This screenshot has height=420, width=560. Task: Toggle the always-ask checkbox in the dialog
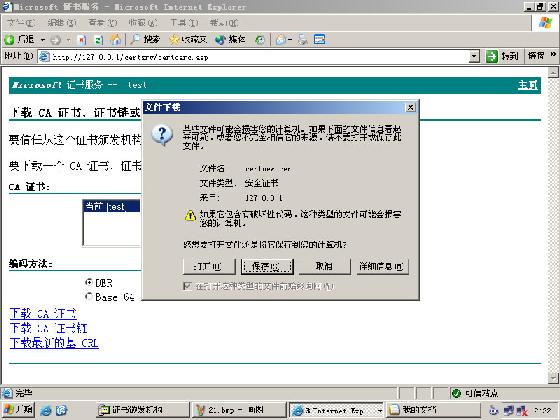click(x=187, y=286)
